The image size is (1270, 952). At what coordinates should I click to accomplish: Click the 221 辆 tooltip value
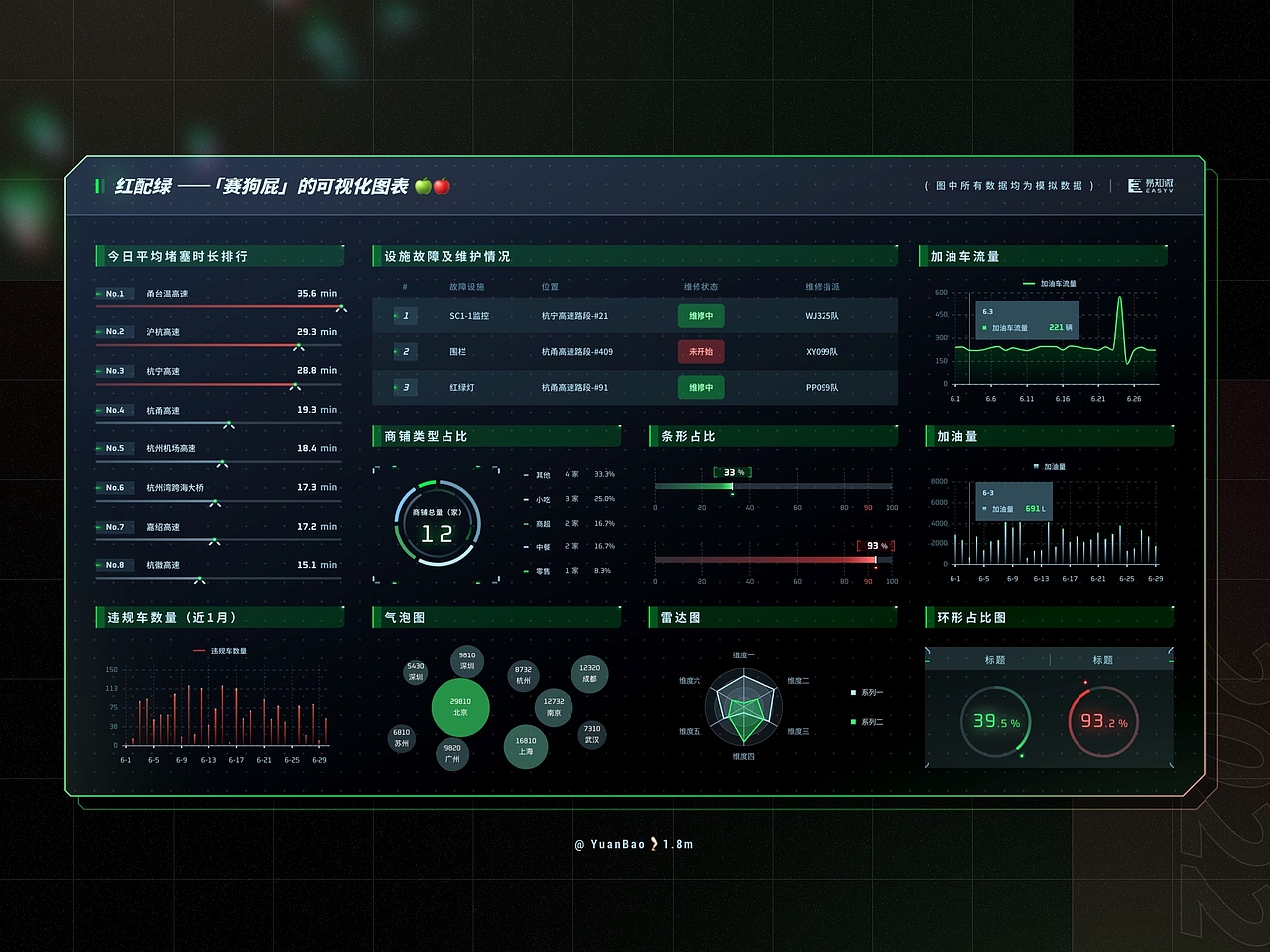[x=1061, y=327]
